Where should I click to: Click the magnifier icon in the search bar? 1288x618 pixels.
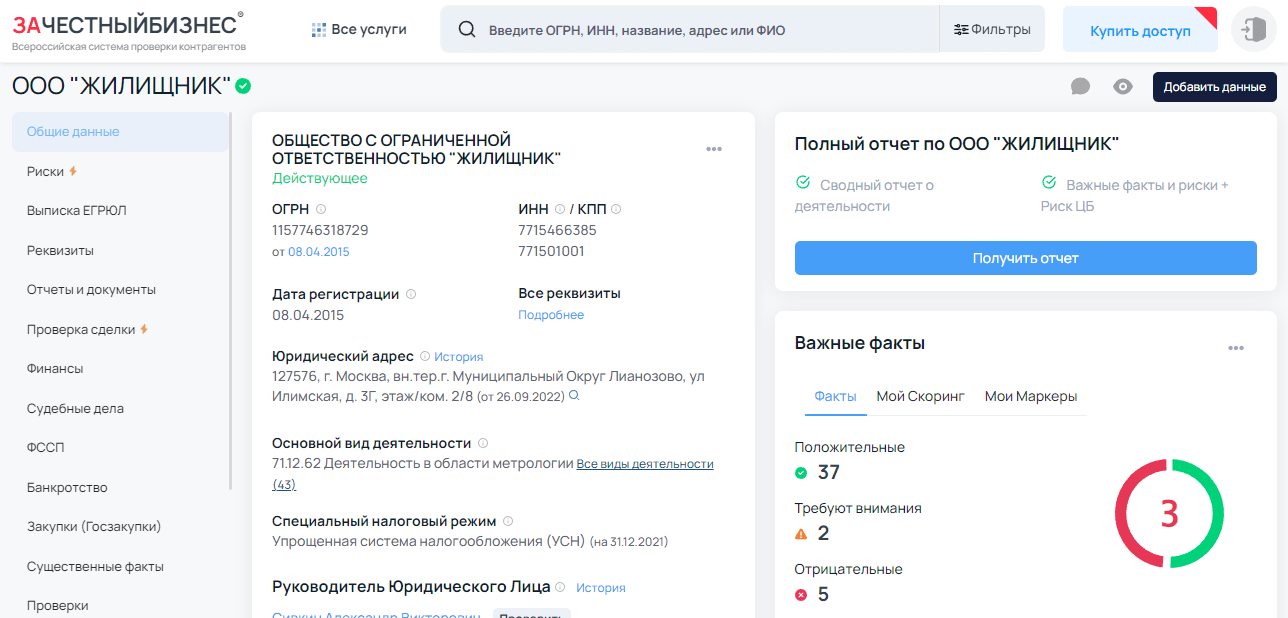pyautogui.click(x=467, y=29)
